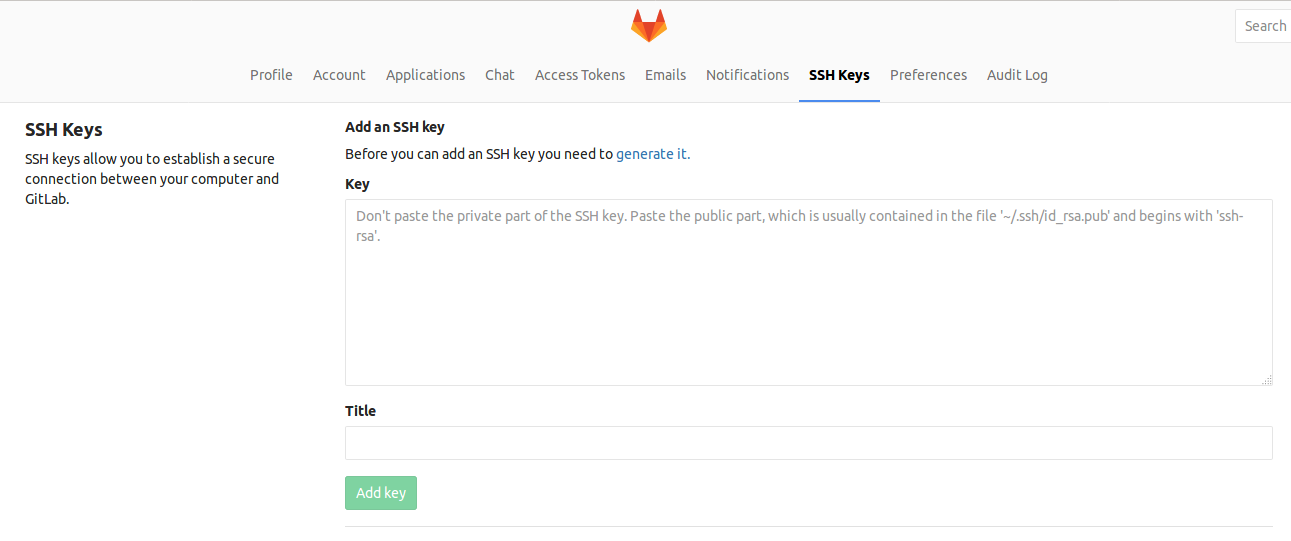Image resolution: width=1291 pixels, height=541 pixels.
Task: Grab the Key textarea resize handle
Action: coord(1267,380)
